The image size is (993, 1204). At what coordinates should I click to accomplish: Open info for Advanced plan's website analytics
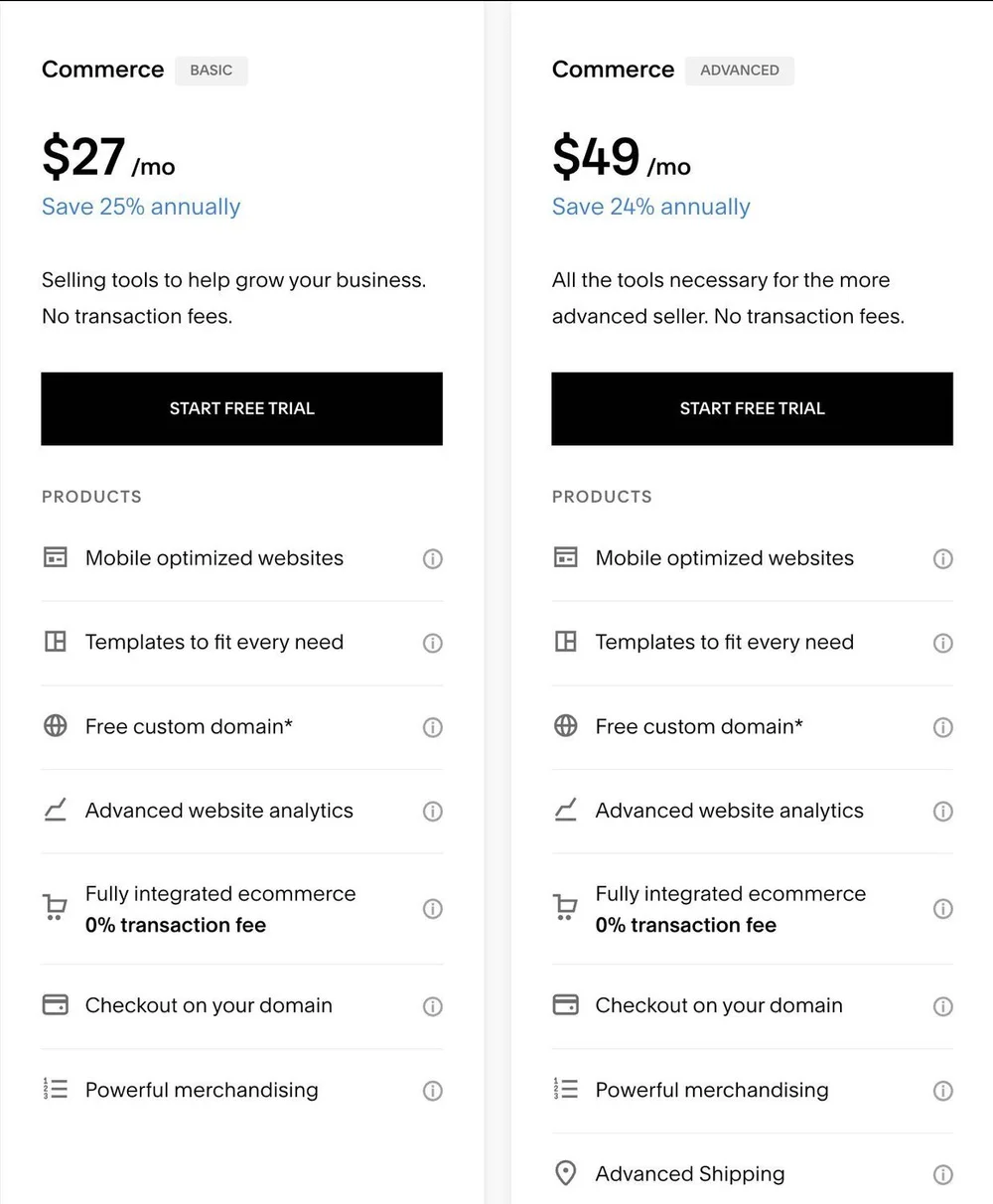pyautogui.click(x=942, y=812)
